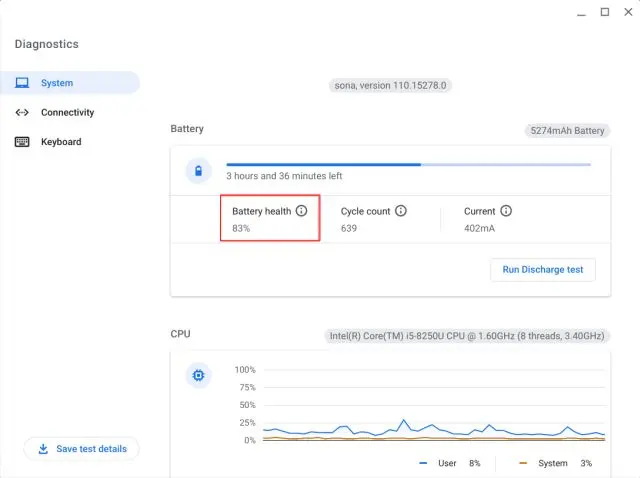Open the Keyboard diagnostics page
640x478 pixels.
pyautogui.click(x=61, y=142)
